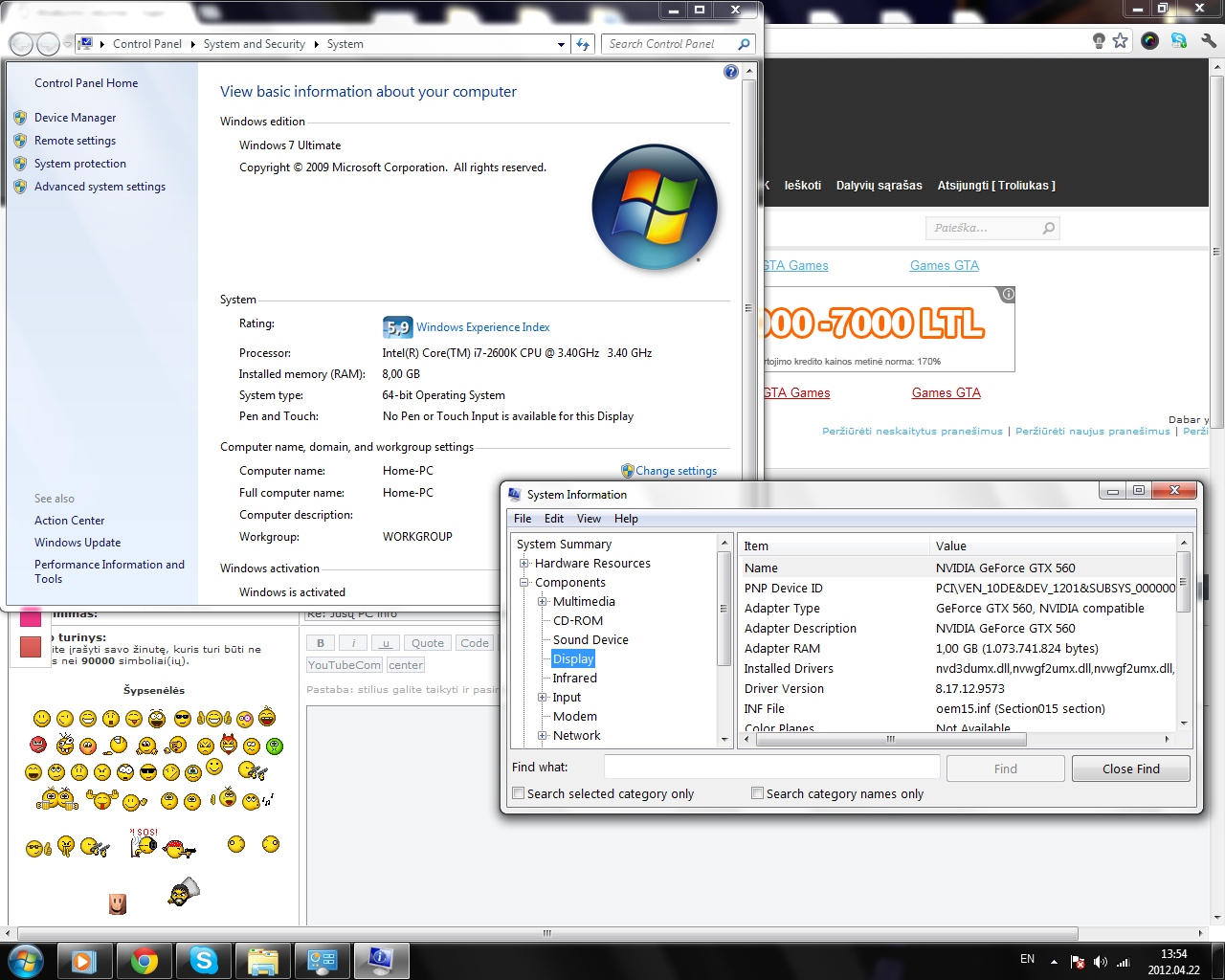Click the Bold B formatting button in forum editor
This screenshot has width=1225, height=980.
(321, 643)
